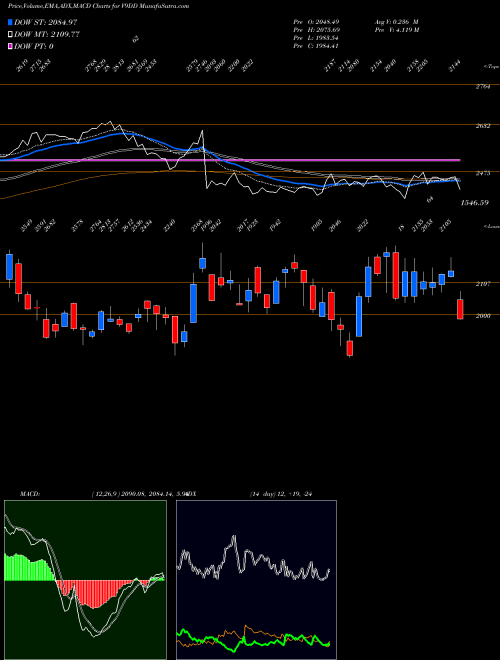The image size is (500, 660).
Task: Select the 'DOW MT: 2109.77' legend text
Action: (x=47, y=35)
